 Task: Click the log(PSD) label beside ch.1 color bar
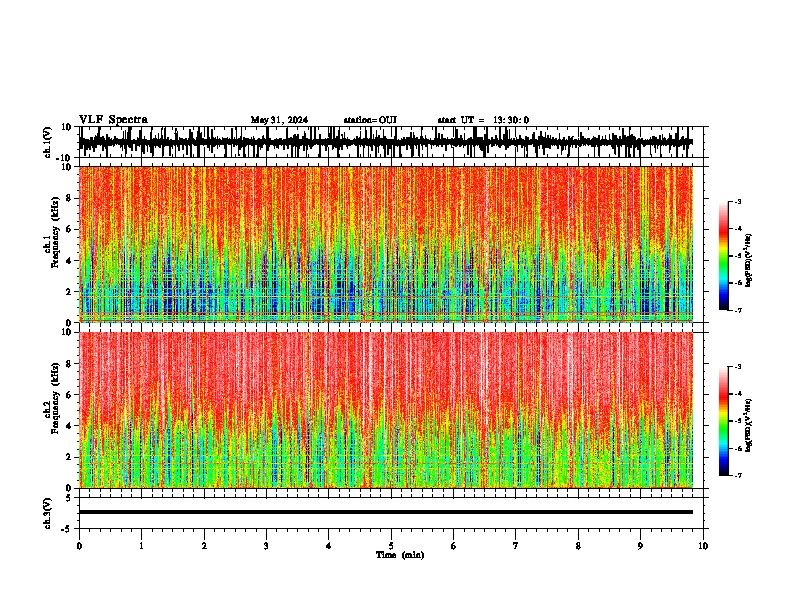749,260
